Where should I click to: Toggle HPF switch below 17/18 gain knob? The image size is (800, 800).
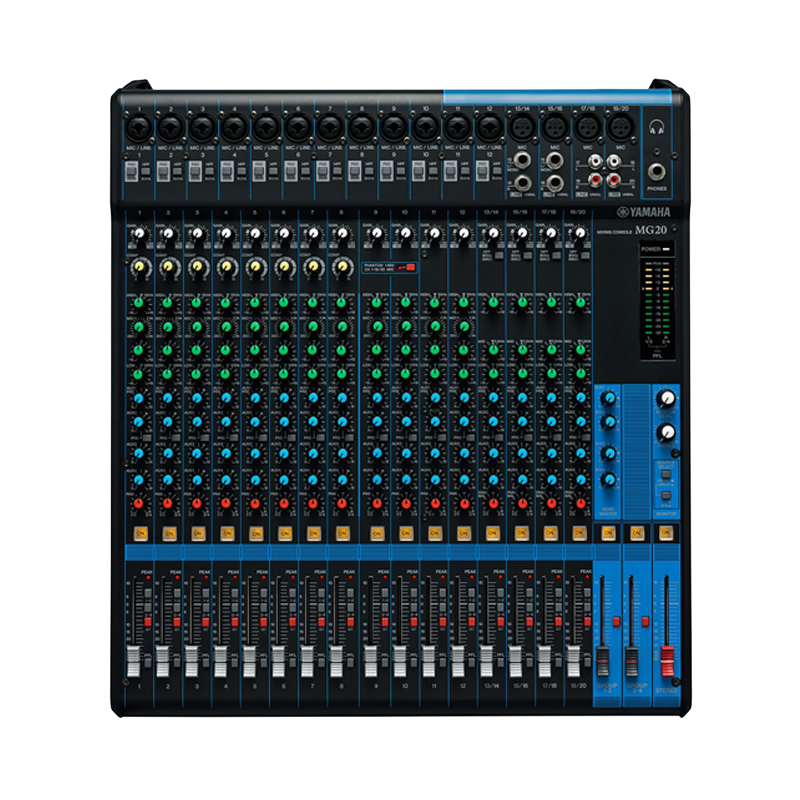coord(557,255)
